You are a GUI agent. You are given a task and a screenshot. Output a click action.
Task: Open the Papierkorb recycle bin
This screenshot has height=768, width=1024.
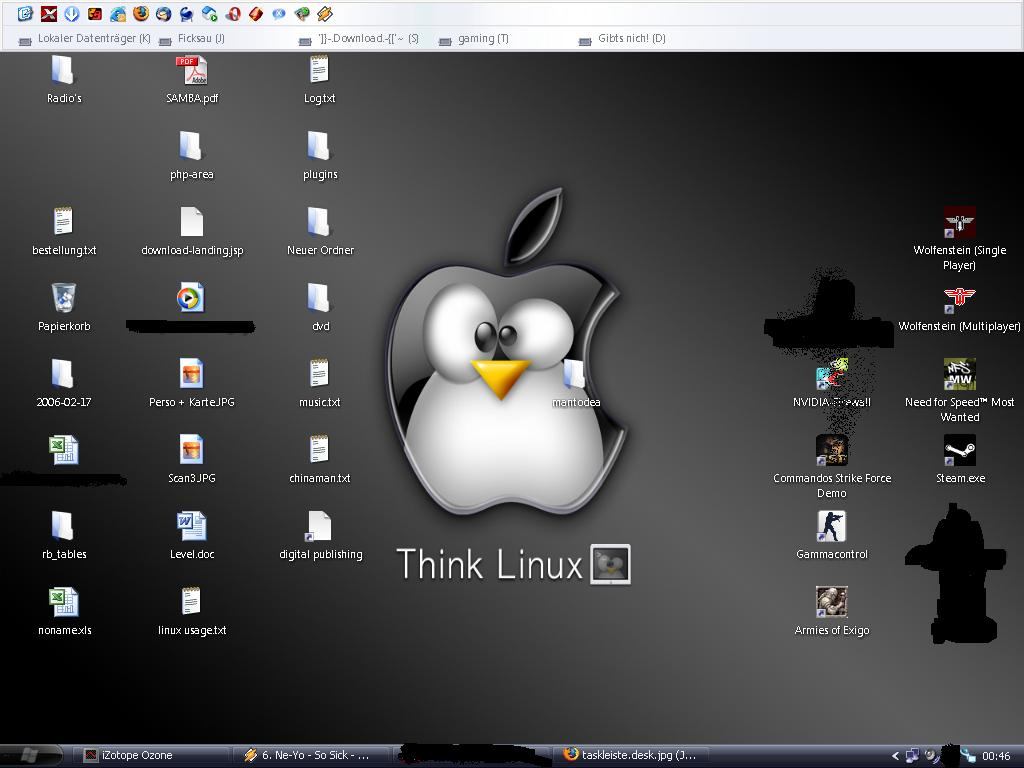click(63, 308)
